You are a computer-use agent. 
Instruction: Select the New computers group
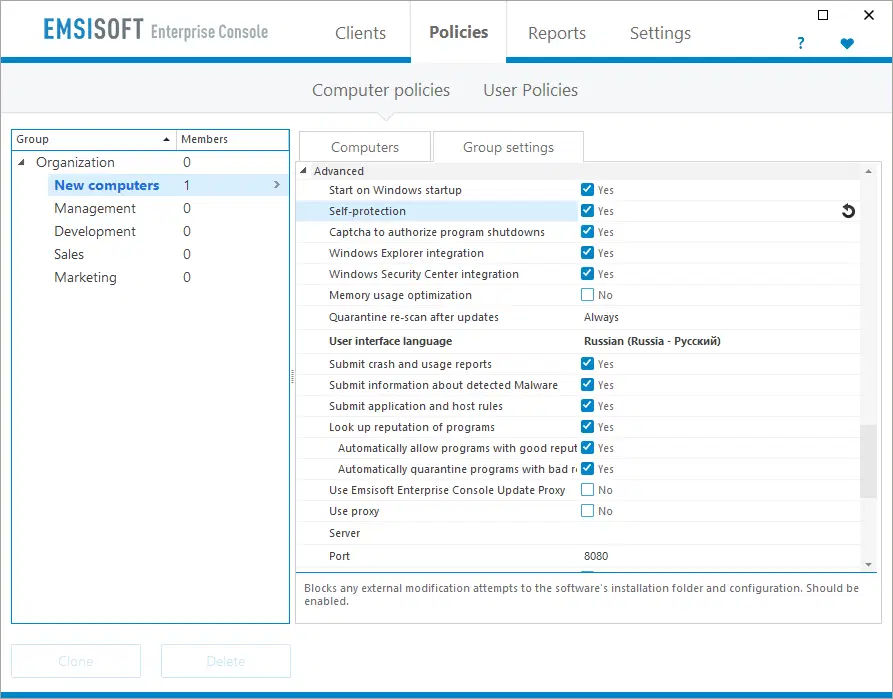click(x=106, y=185)
